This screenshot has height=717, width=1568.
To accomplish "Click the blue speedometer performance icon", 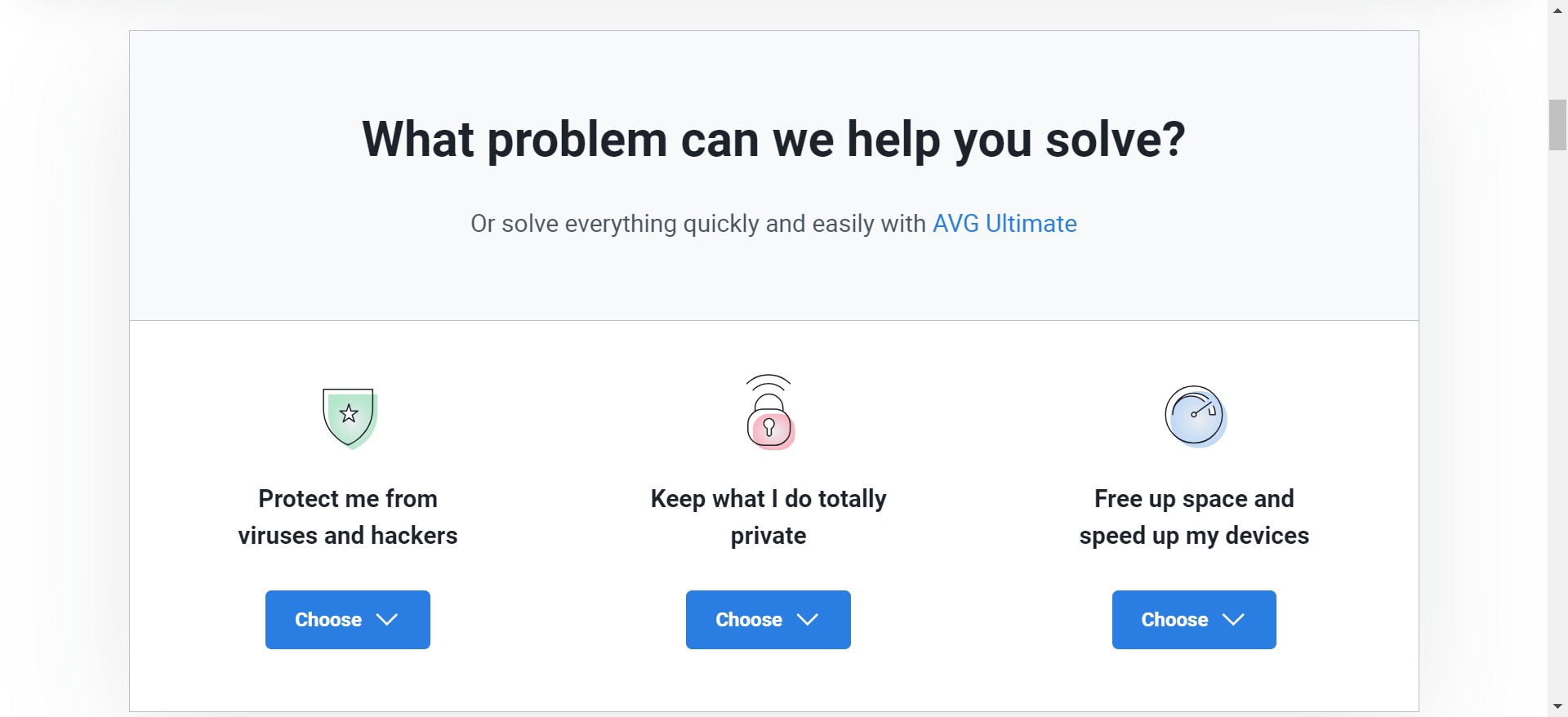I will (x=1195, y=416).
